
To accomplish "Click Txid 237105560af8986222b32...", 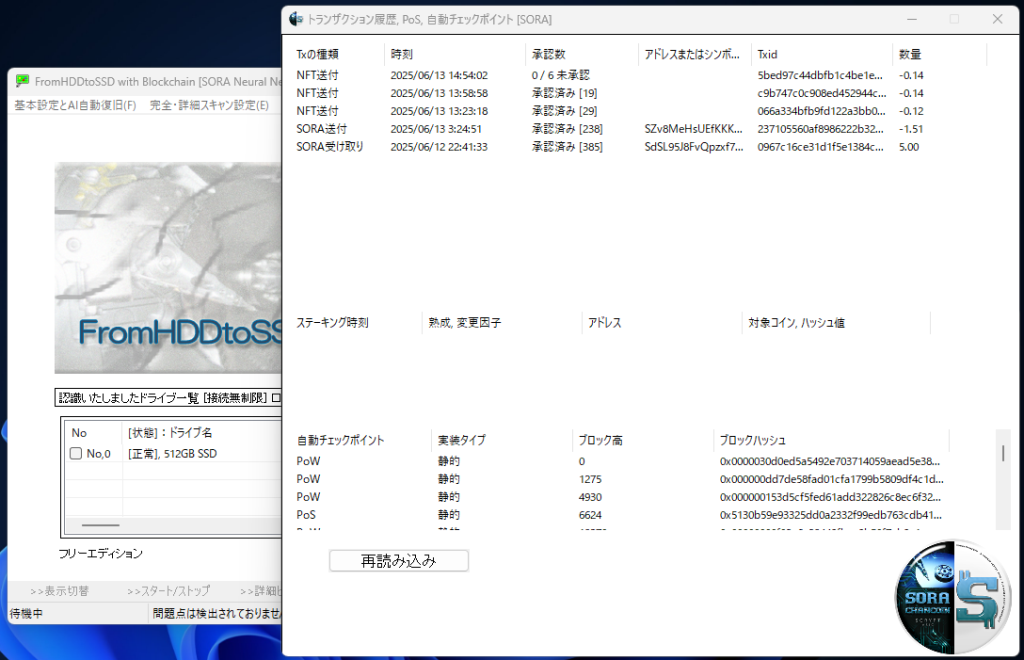I will click(x=820, y=129).
